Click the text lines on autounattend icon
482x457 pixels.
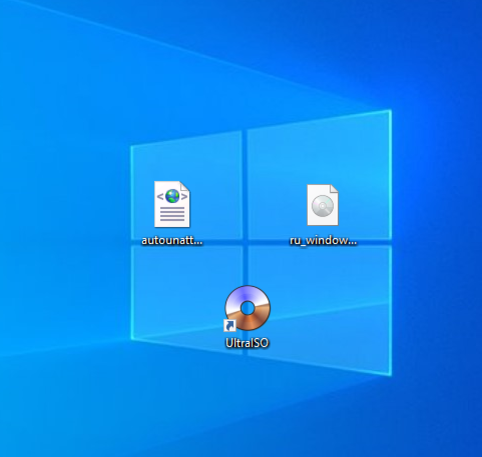click(172, 214)
